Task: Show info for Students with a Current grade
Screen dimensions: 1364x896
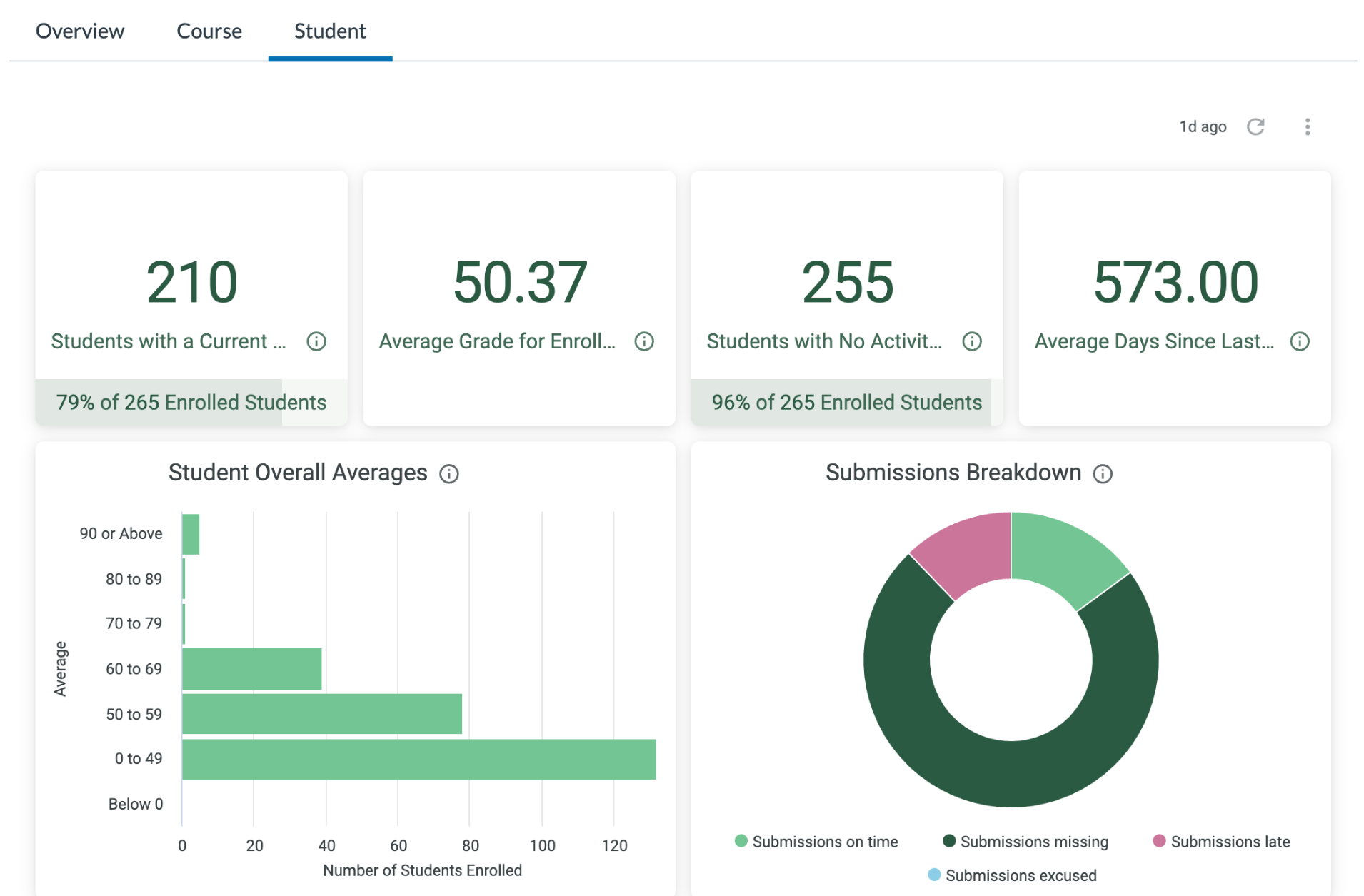Action: pyautogui.click(x=316, y=341)
